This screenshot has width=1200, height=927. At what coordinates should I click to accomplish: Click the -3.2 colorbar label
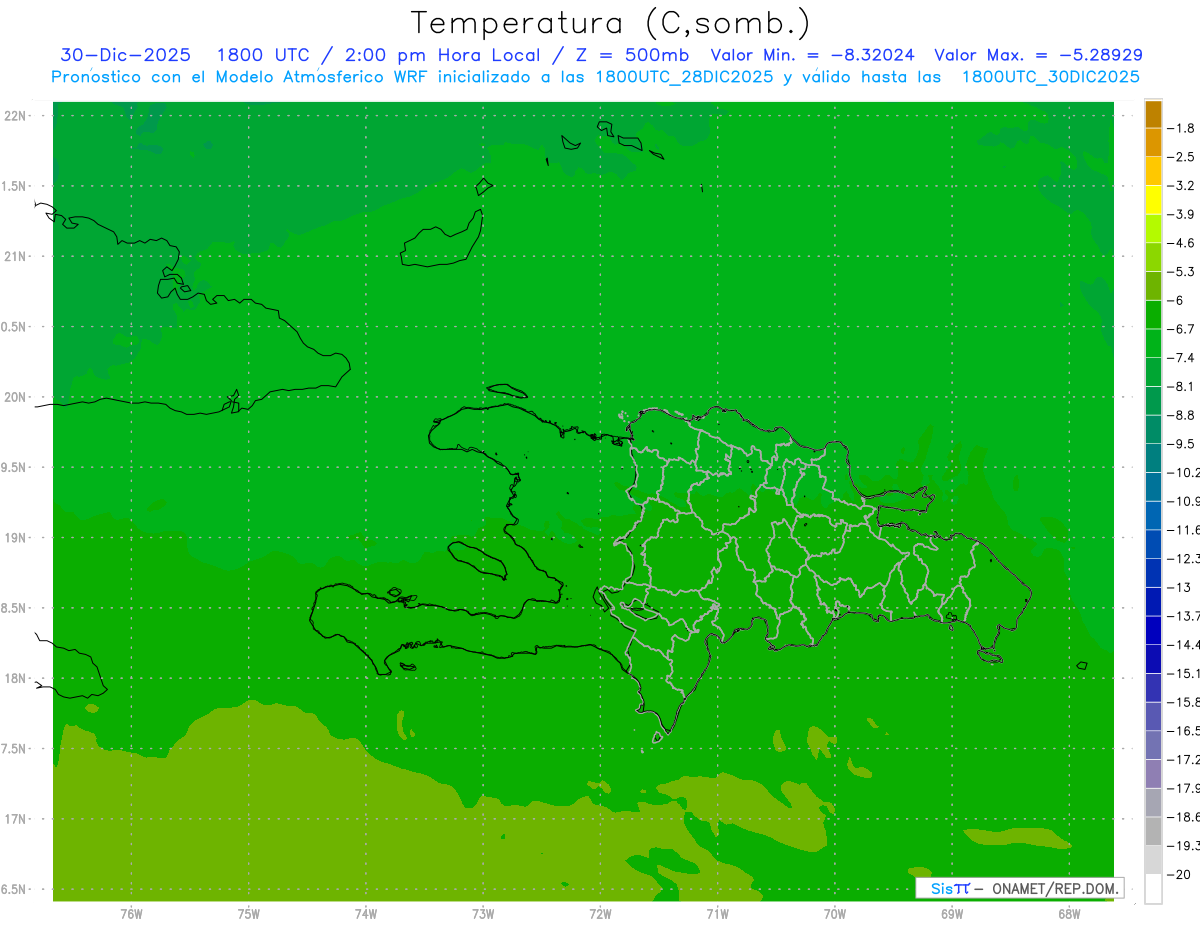[1182, 186]
